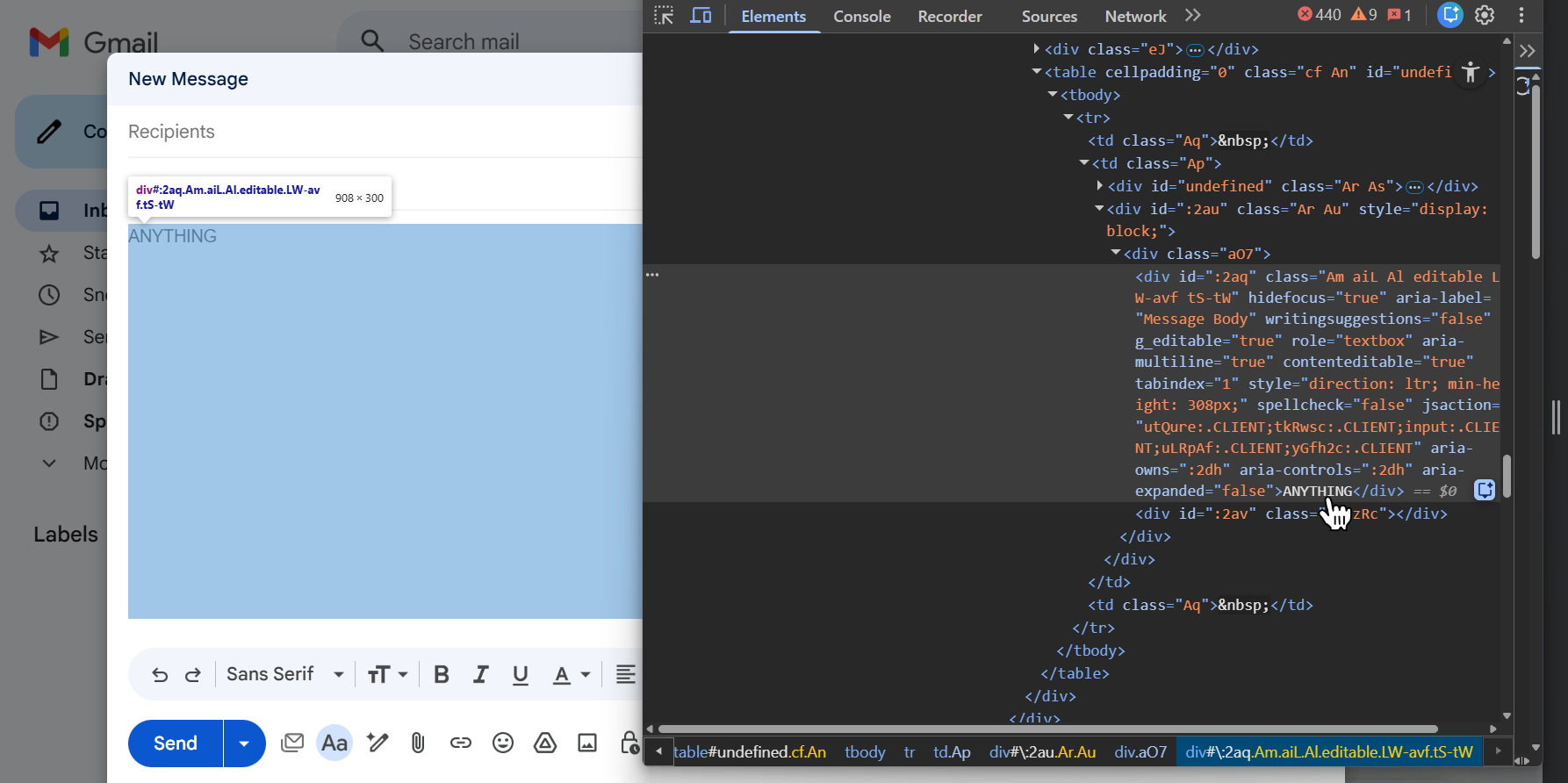Expand the div class eJ node

[1037, 49]
